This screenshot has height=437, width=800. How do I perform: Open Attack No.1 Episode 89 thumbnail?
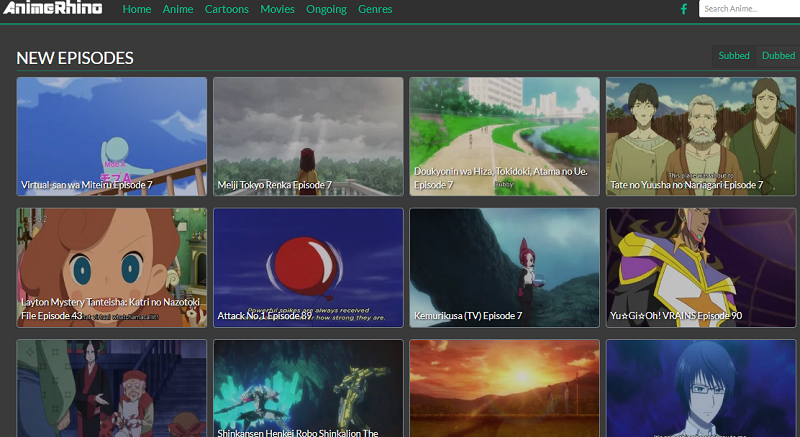coord(308,267)
